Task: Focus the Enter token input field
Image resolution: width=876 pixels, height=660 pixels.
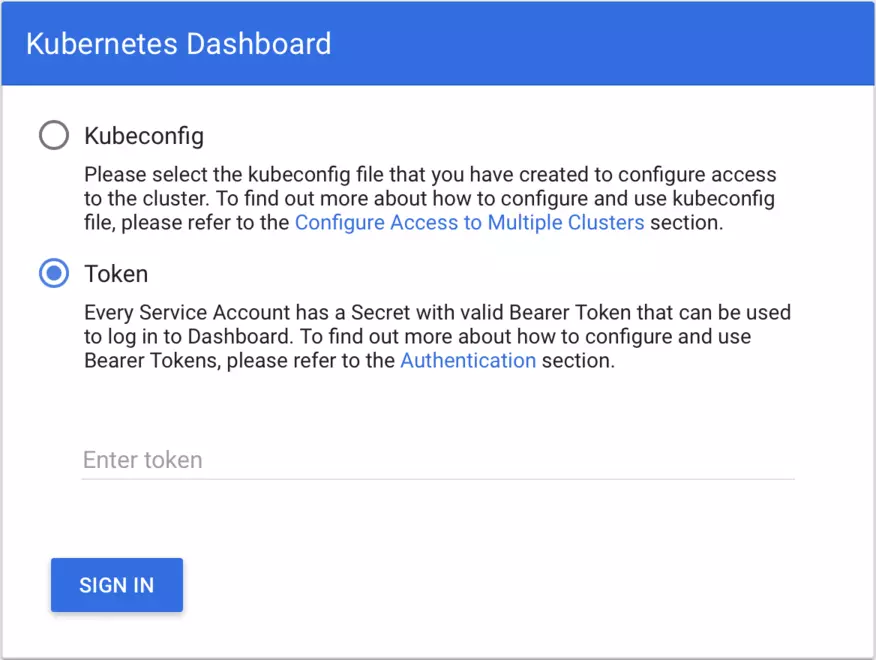Action: (438, 460)
